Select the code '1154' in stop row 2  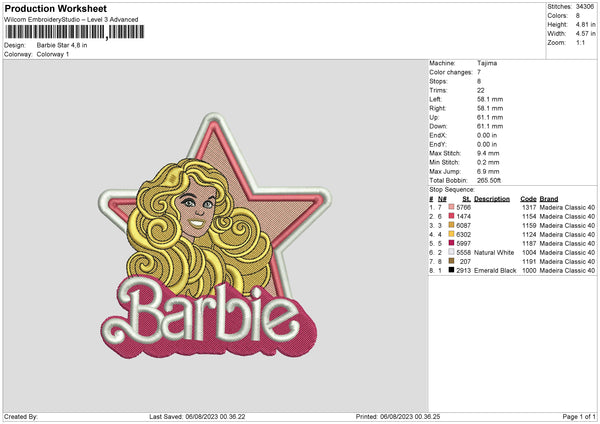click(529, 217)
